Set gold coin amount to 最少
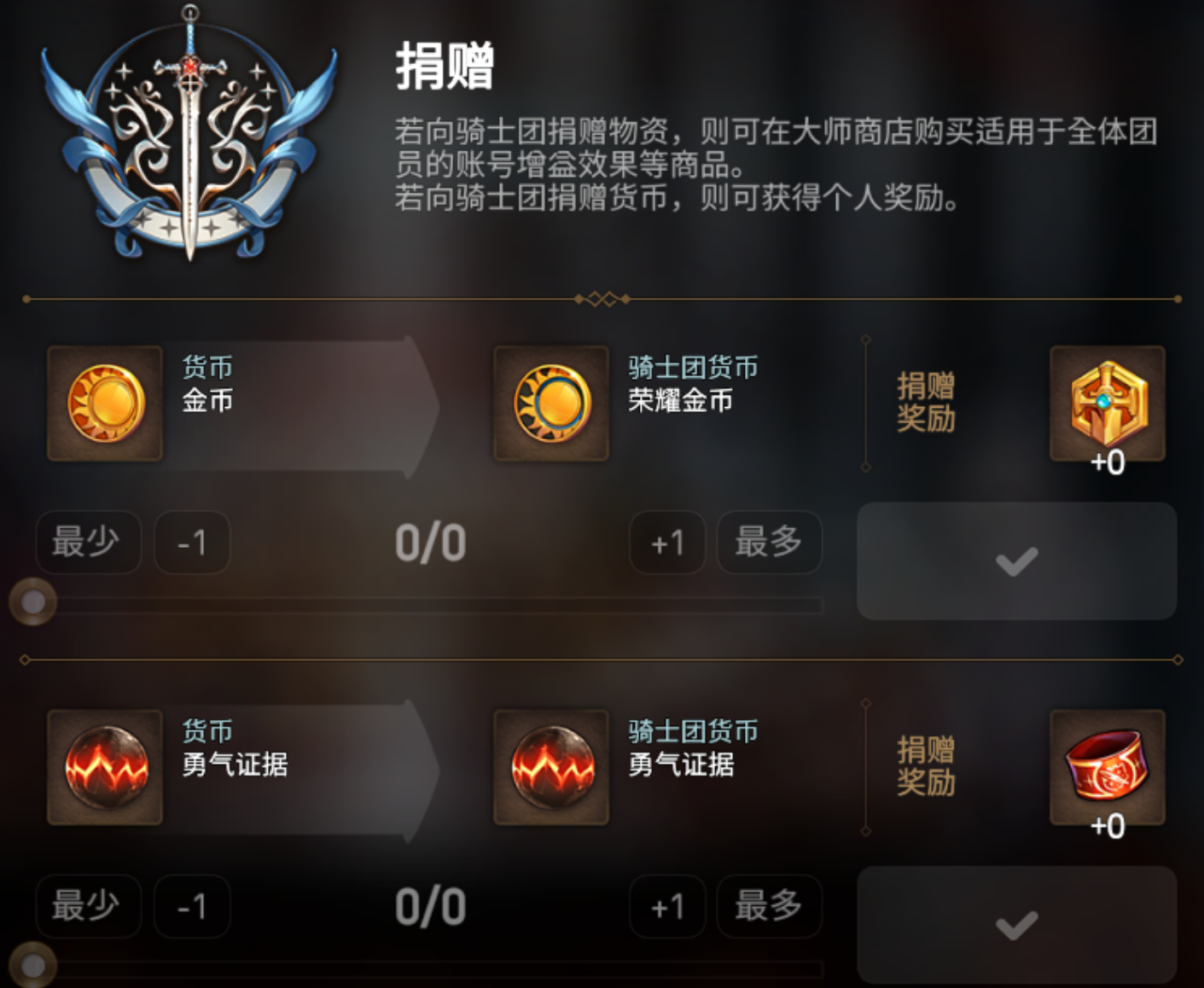1204x988 pixels. (x=88, y=542)
